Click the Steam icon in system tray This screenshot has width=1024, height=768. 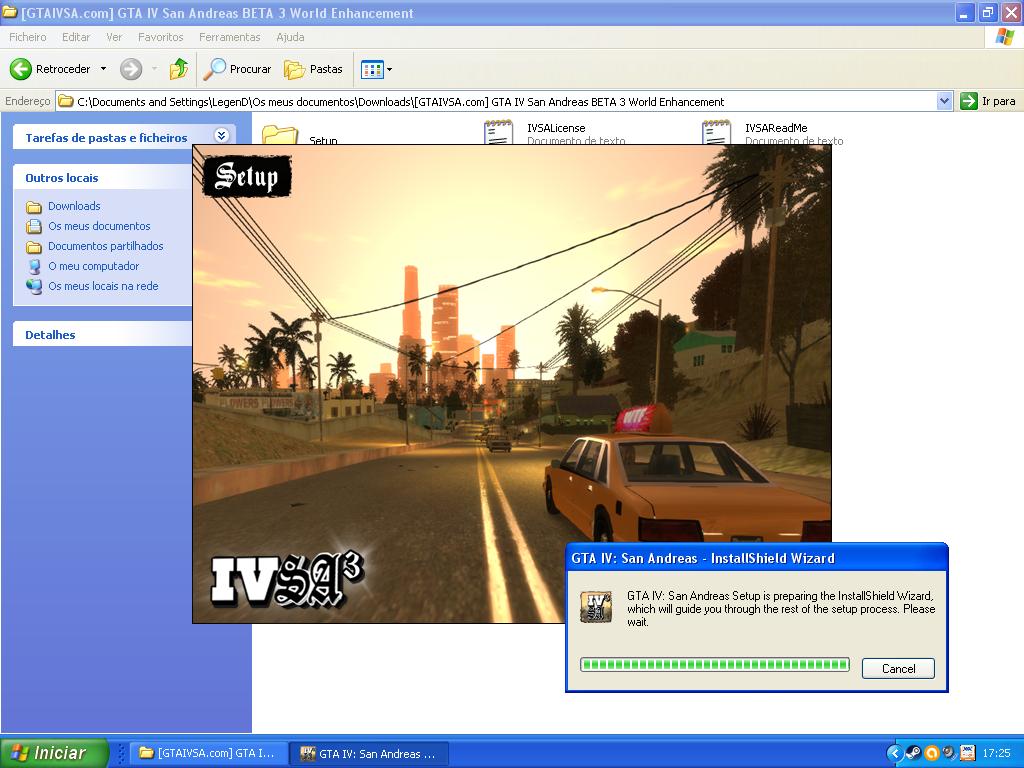(x=913, y=753)
